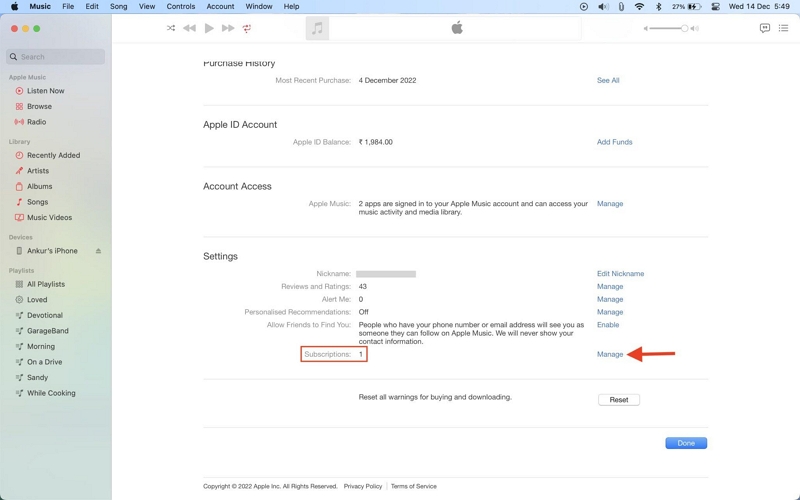Screen dimensions: 800x500
Task: Open the Loved playlist
Action: 37,300
